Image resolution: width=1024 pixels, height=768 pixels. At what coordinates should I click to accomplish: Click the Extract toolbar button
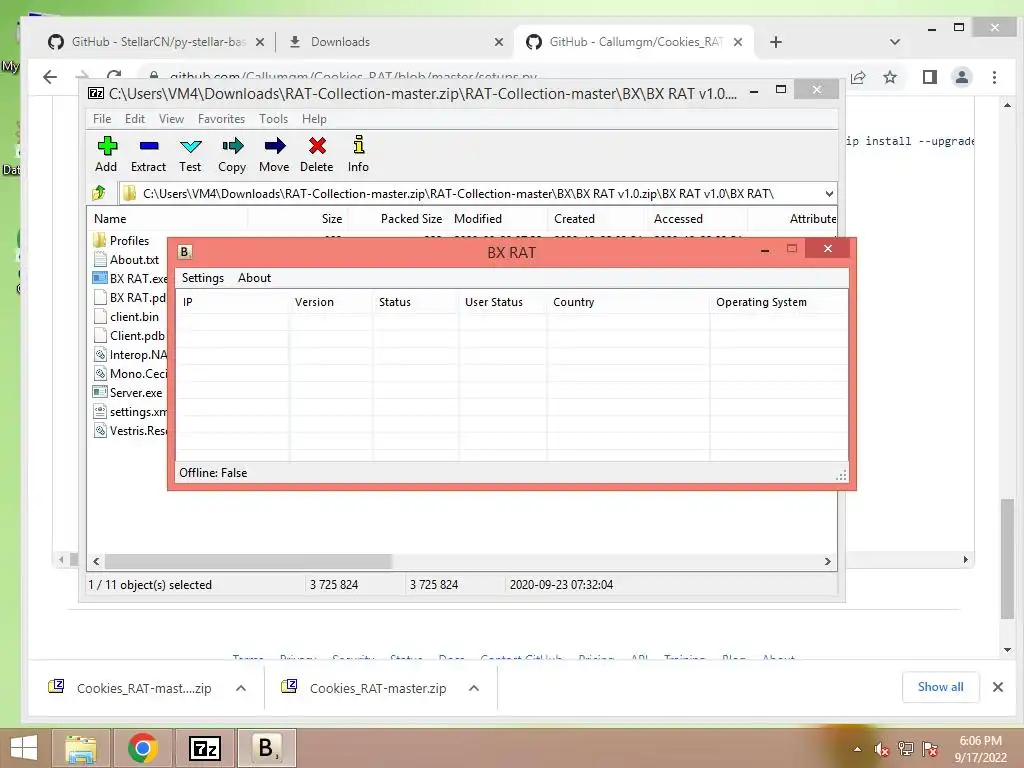[148, 155]
